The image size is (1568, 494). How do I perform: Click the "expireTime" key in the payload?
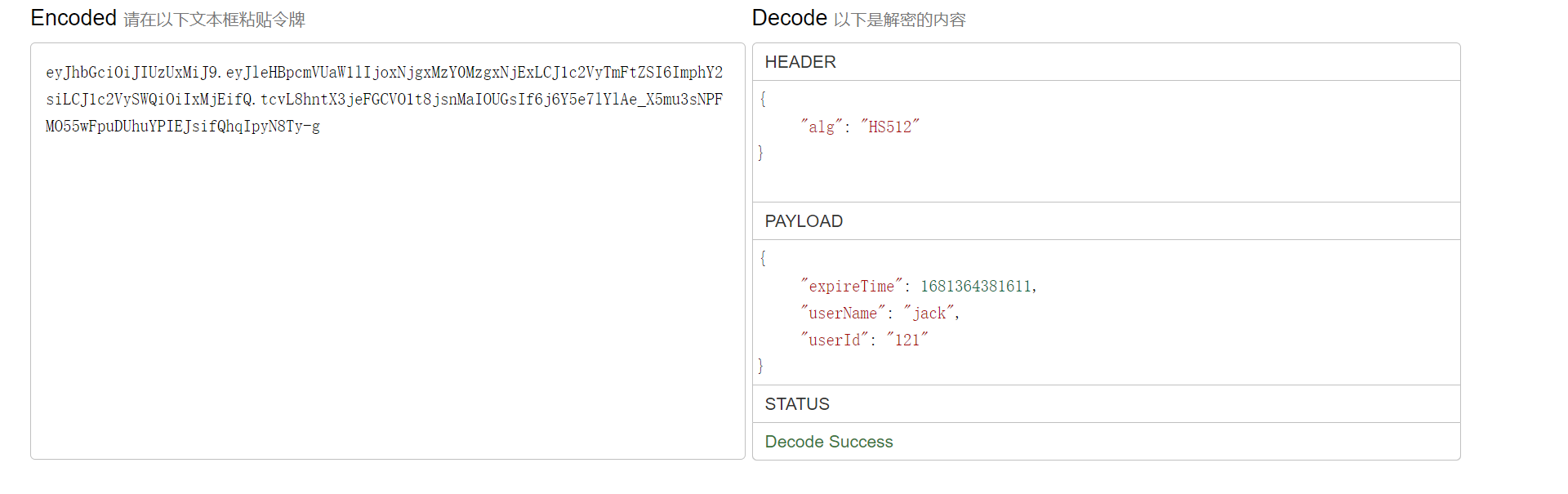point(851,286)
